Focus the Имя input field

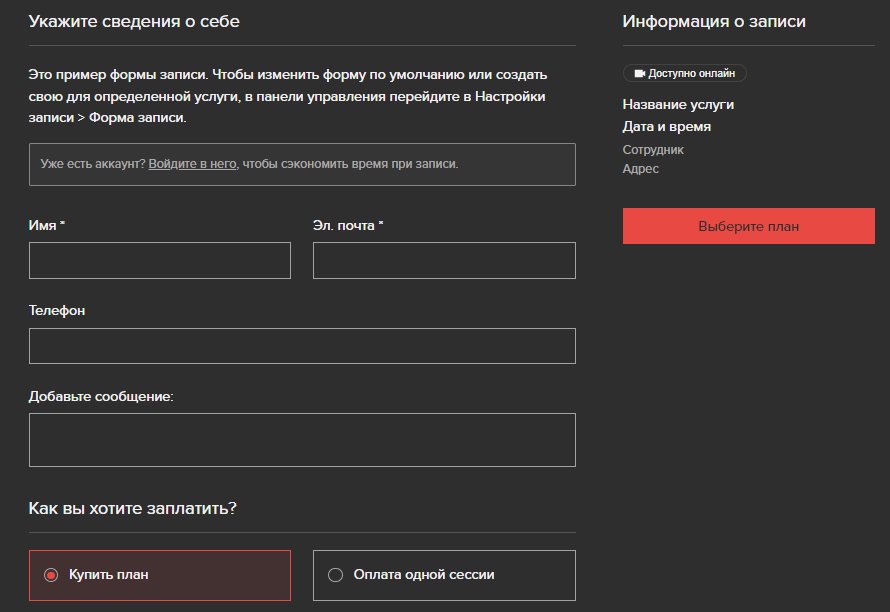159,261
